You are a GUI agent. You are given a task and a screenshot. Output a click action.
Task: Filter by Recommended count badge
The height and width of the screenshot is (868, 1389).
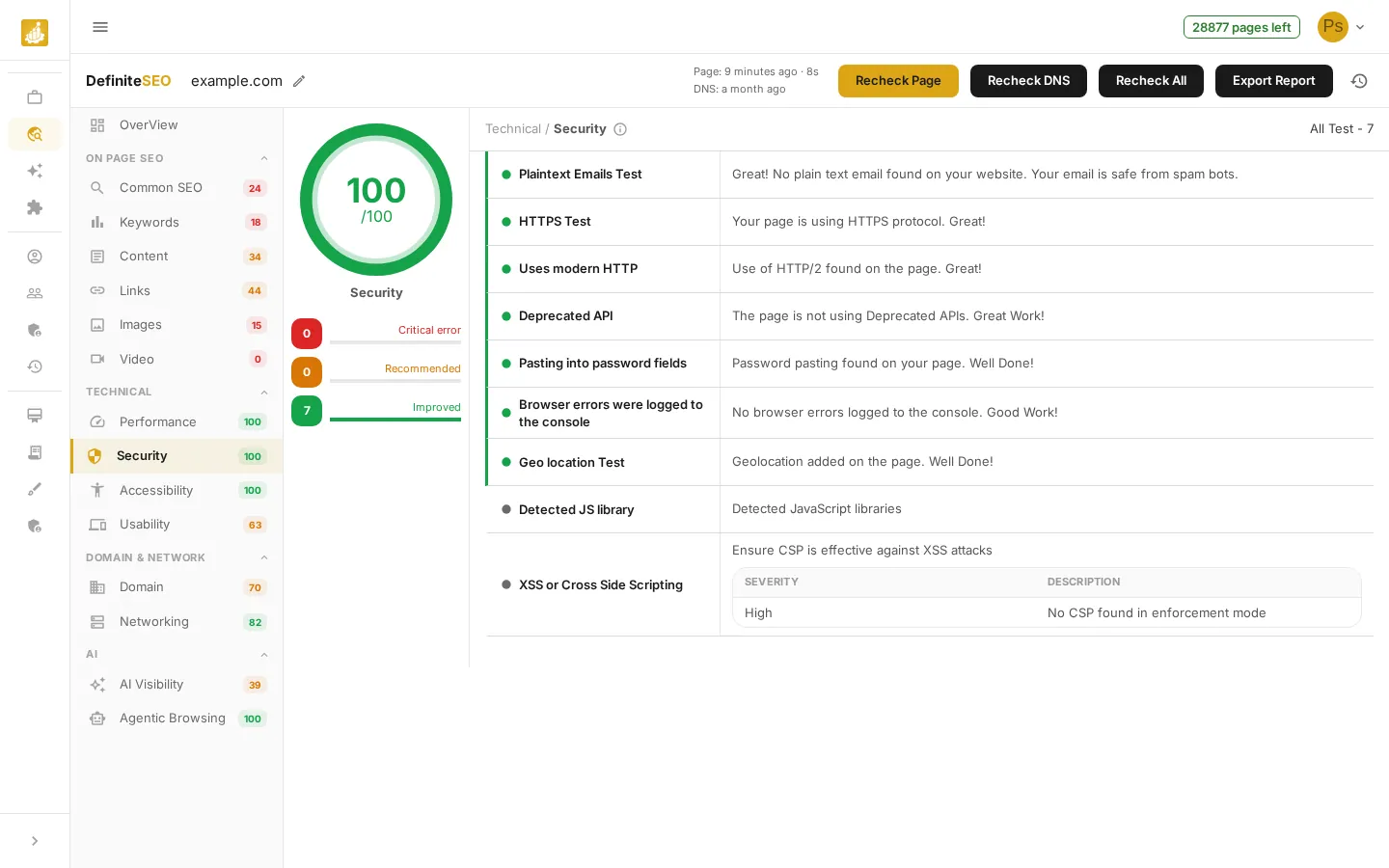tap(307, 372)
